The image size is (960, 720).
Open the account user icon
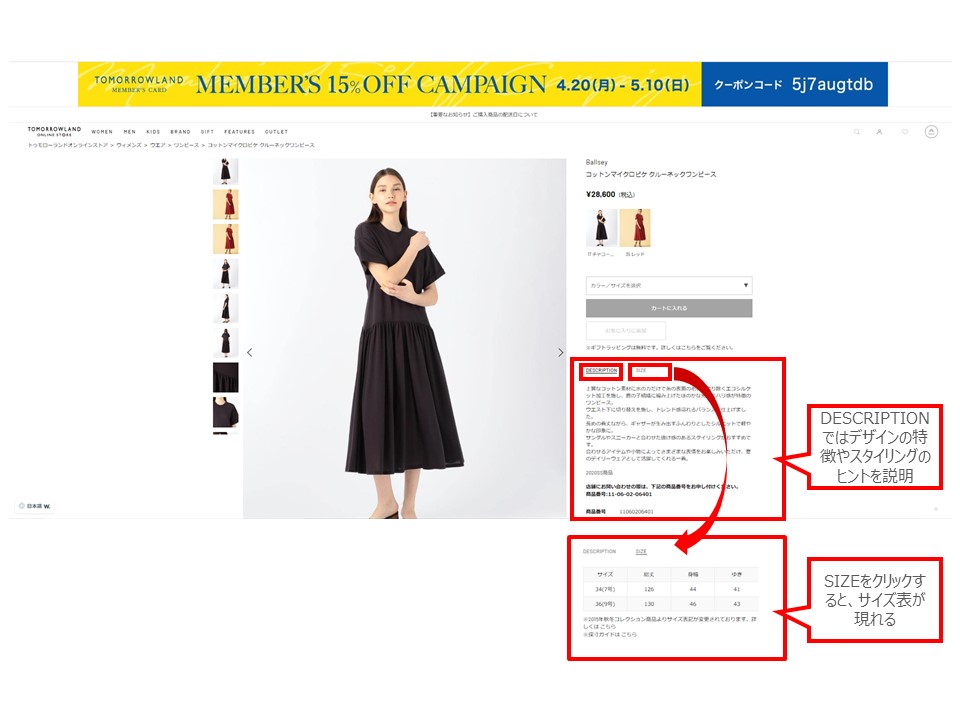coord(879,132)
